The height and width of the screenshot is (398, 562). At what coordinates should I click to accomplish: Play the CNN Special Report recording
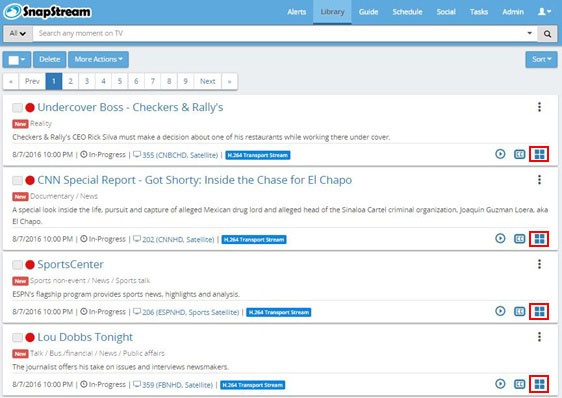coord(500,238)
